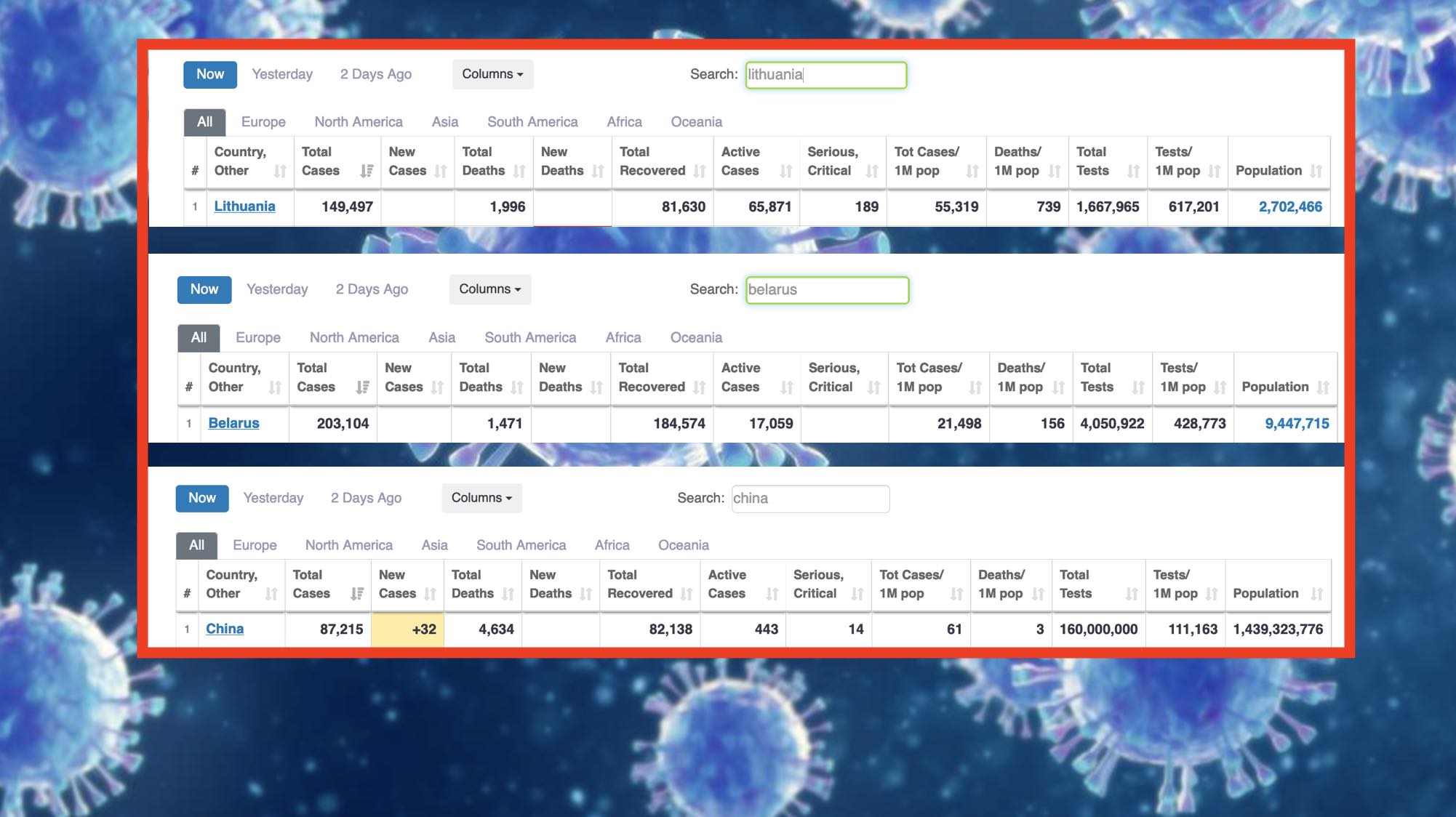Open Columns dropdown above China table

tap(481, 498)
